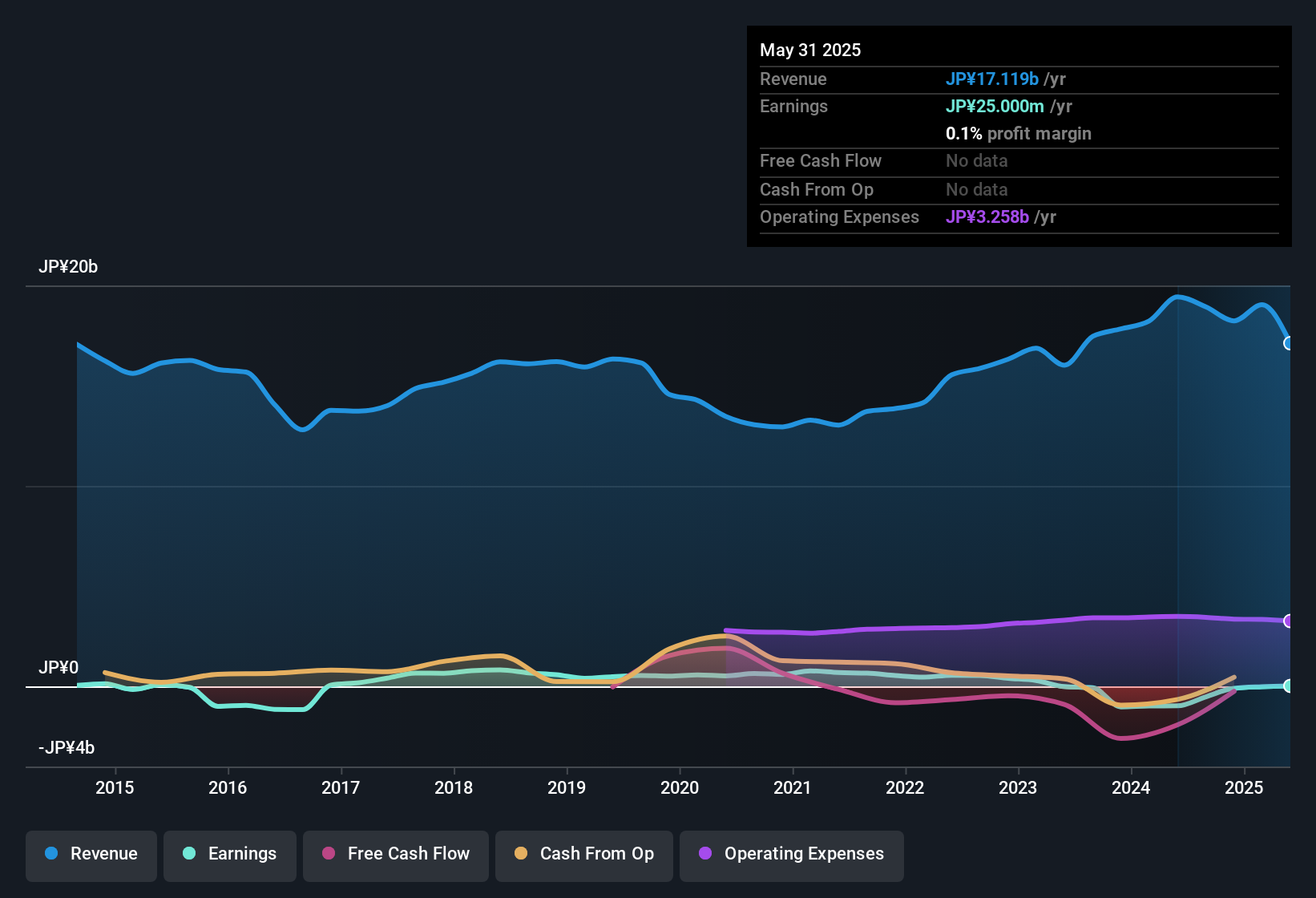1316x898 pixels.
Task: Click the May 31 2025 tooltip date
Action: (810, 50)
